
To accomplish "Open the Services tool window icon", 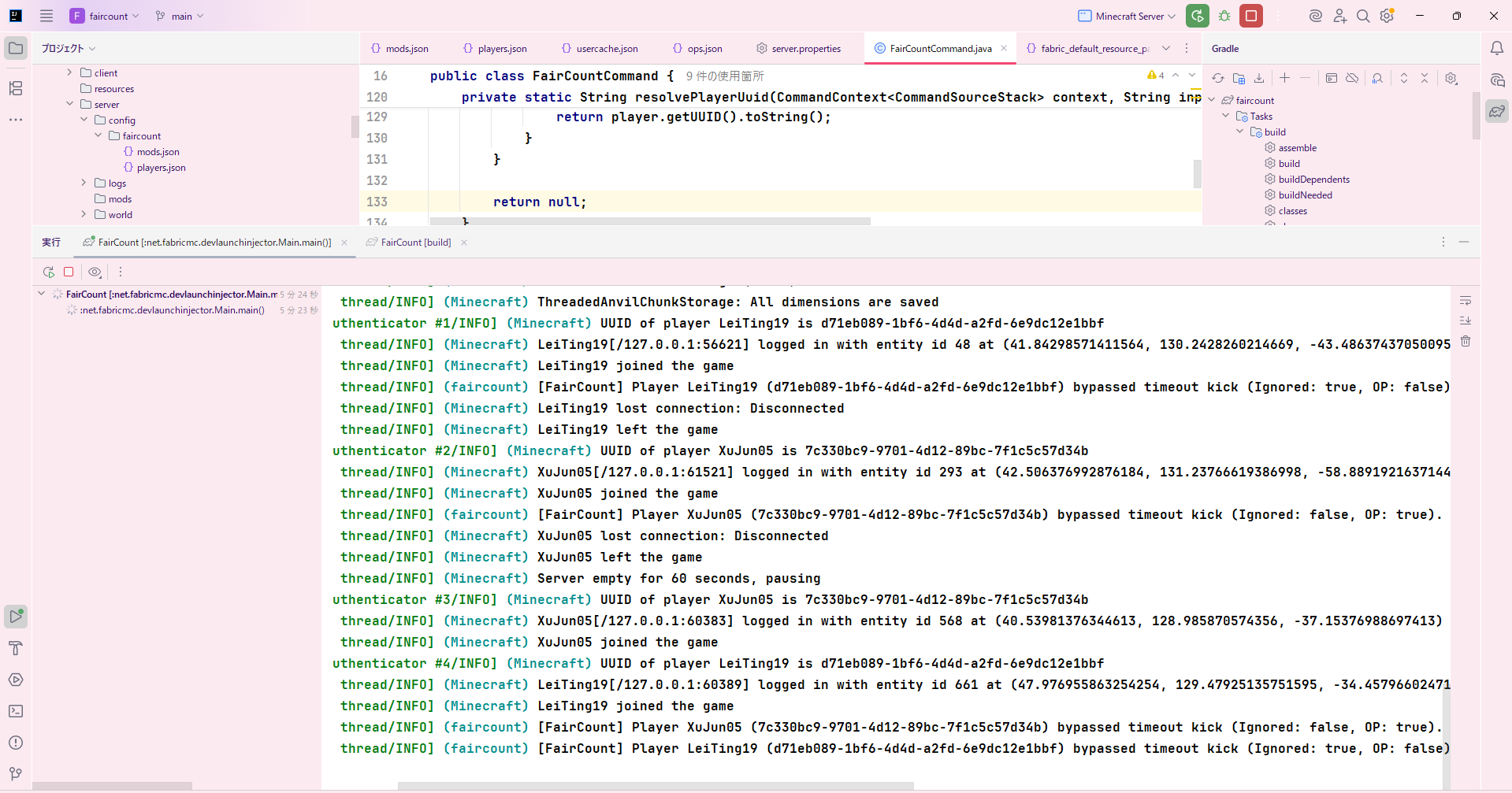I will 16,680.
